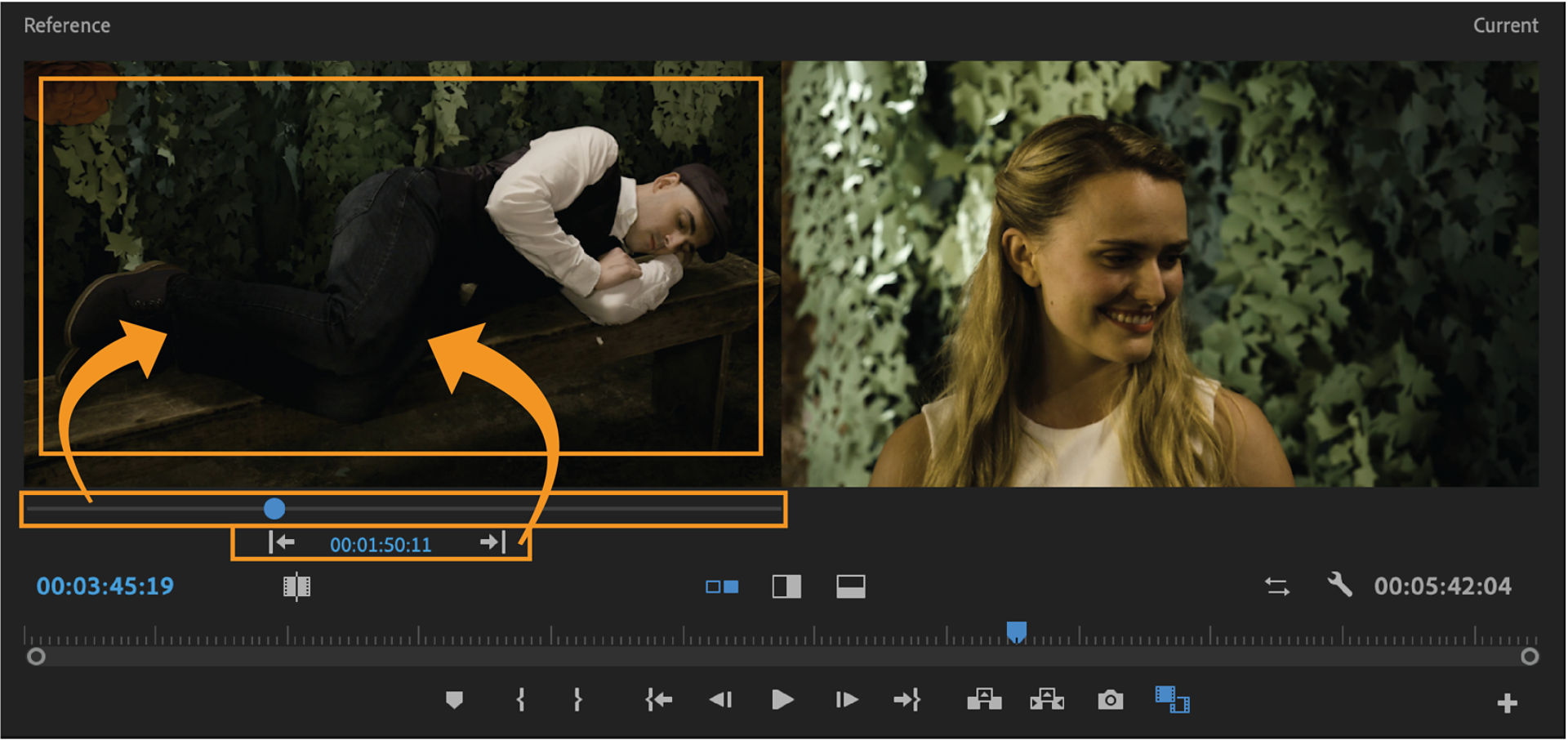Select horizontal split comparison layout
This screenshot has height=740, width=1568.
[850, 586]
